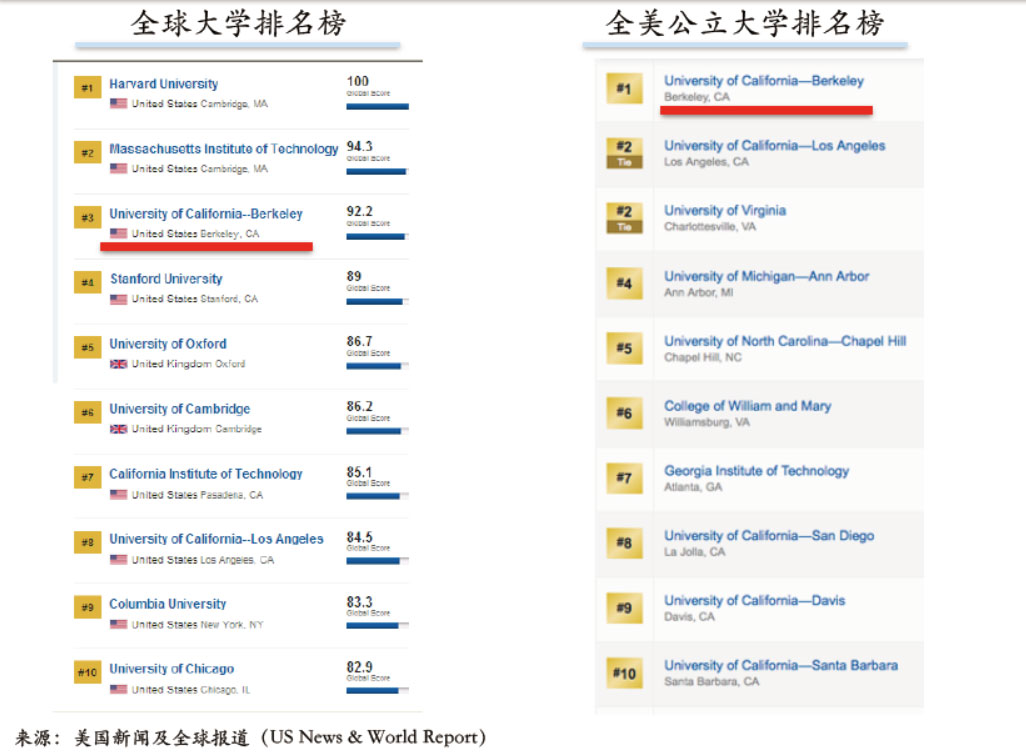Click the 83.3 global score value
Viewport: 1026px width, 755px height.
click(x=359, y=601)
